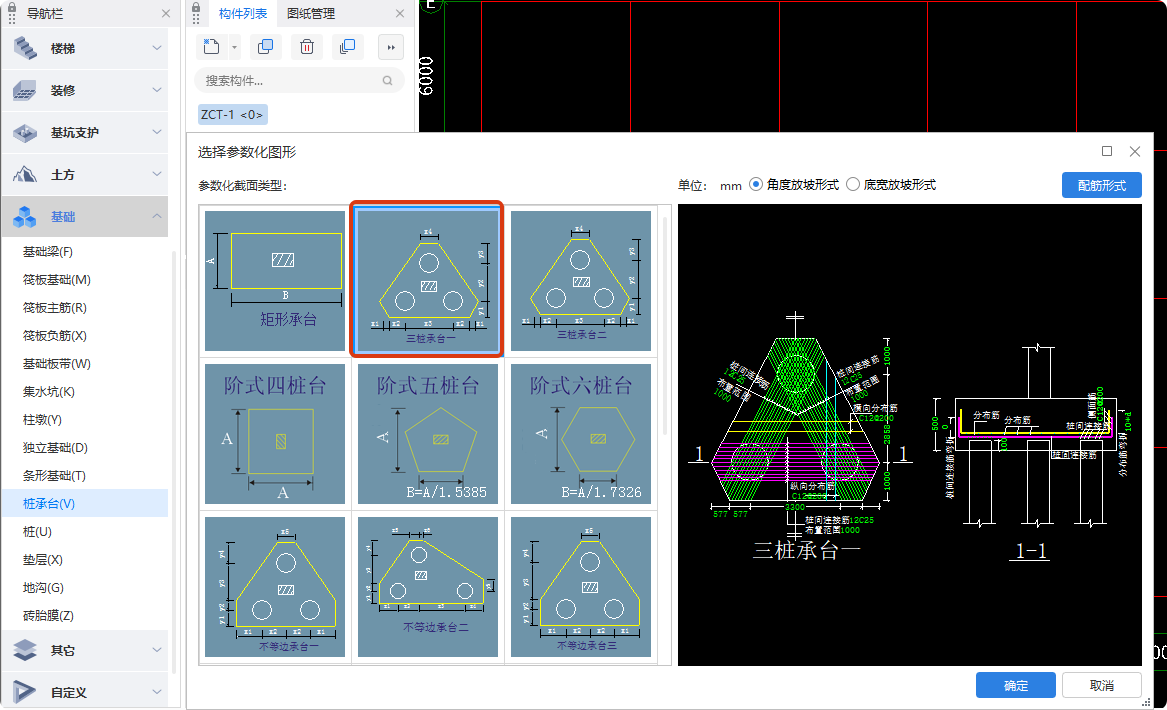Expand the 土方 category chevron
The image size is (1167, 710).
(157, 173)
